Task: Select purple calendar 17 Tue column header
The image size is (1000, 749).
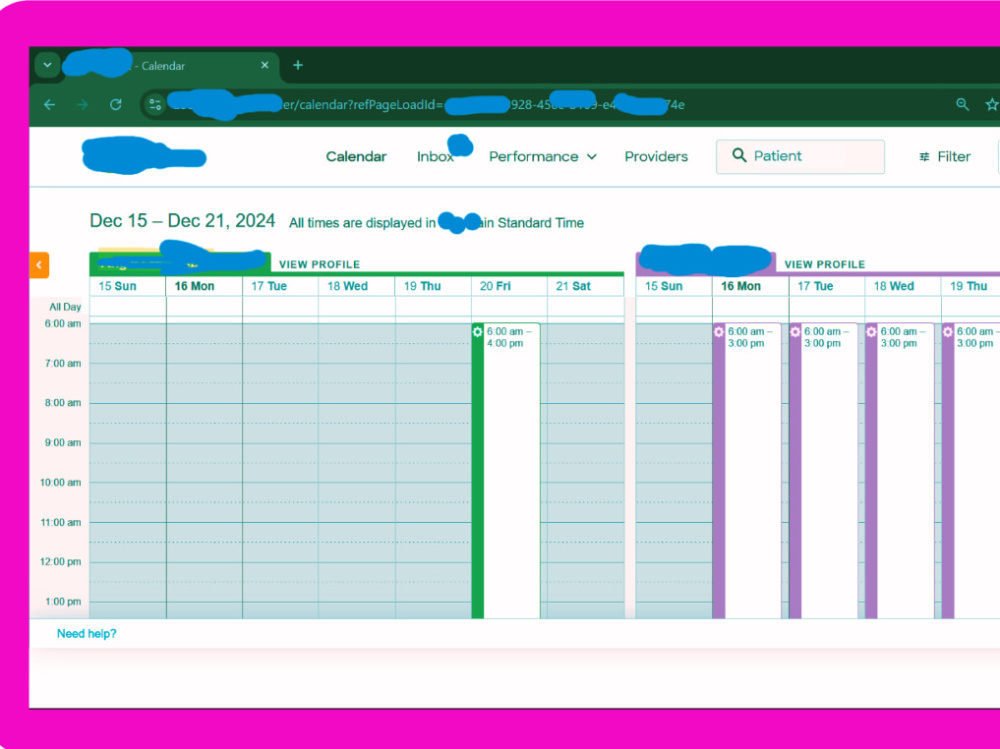Action: point(827,286)
